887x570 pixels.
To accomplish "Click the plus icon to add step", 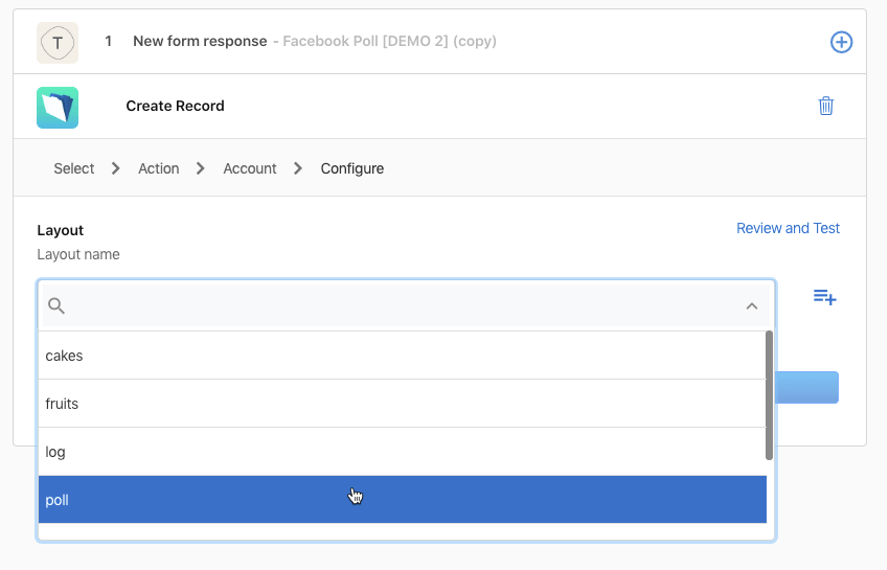I will [841, 42].
